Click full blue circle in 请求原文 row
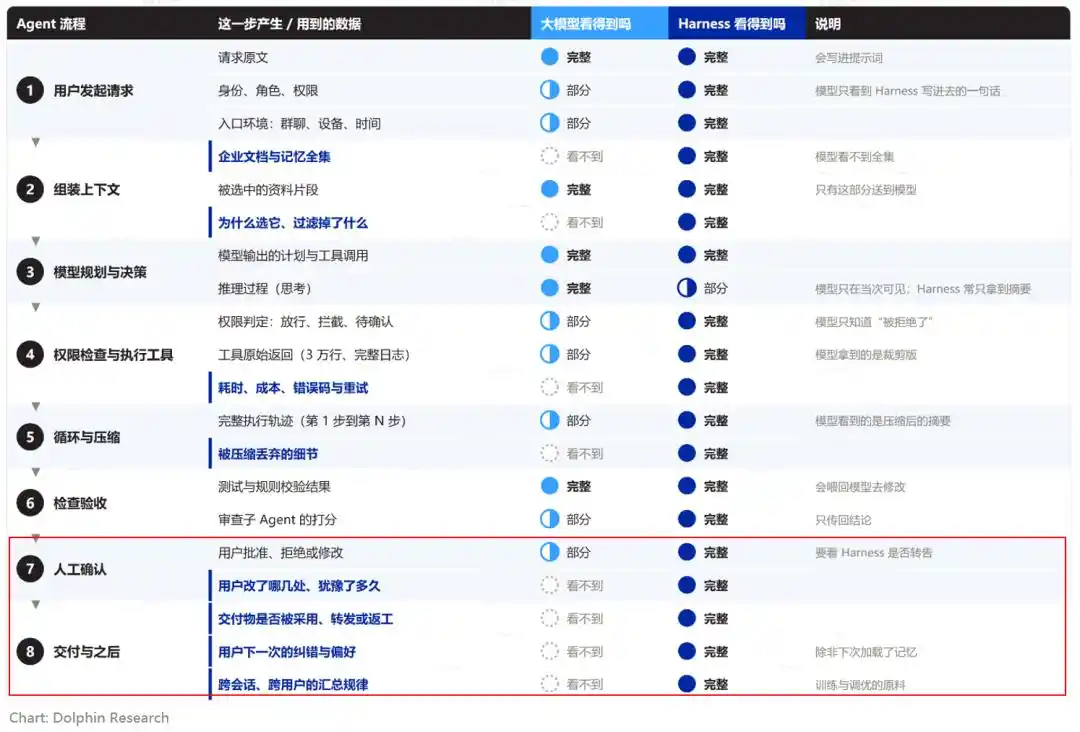The image size is (1080, 732). click(550, 57)
